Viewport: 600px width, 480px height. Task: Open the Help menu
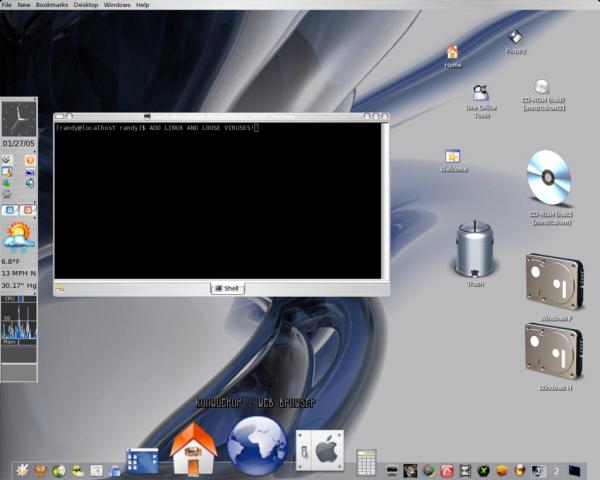(x=143, y=5)
